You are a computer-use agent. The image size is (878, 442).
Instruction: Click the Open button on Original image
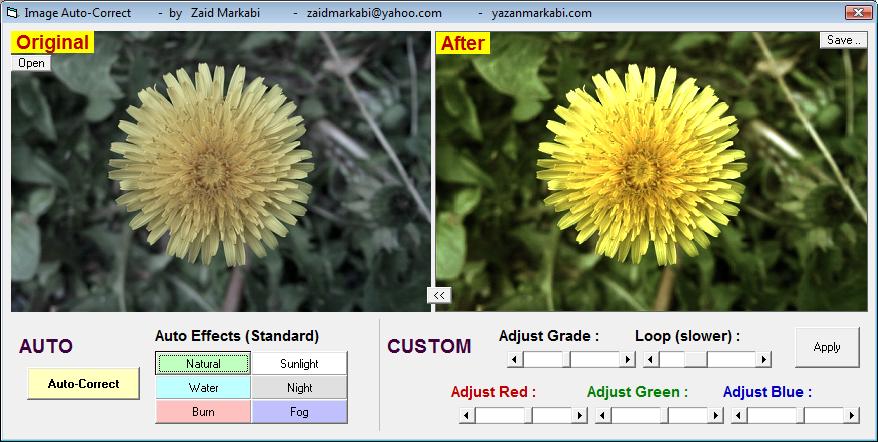coord(31,63)
